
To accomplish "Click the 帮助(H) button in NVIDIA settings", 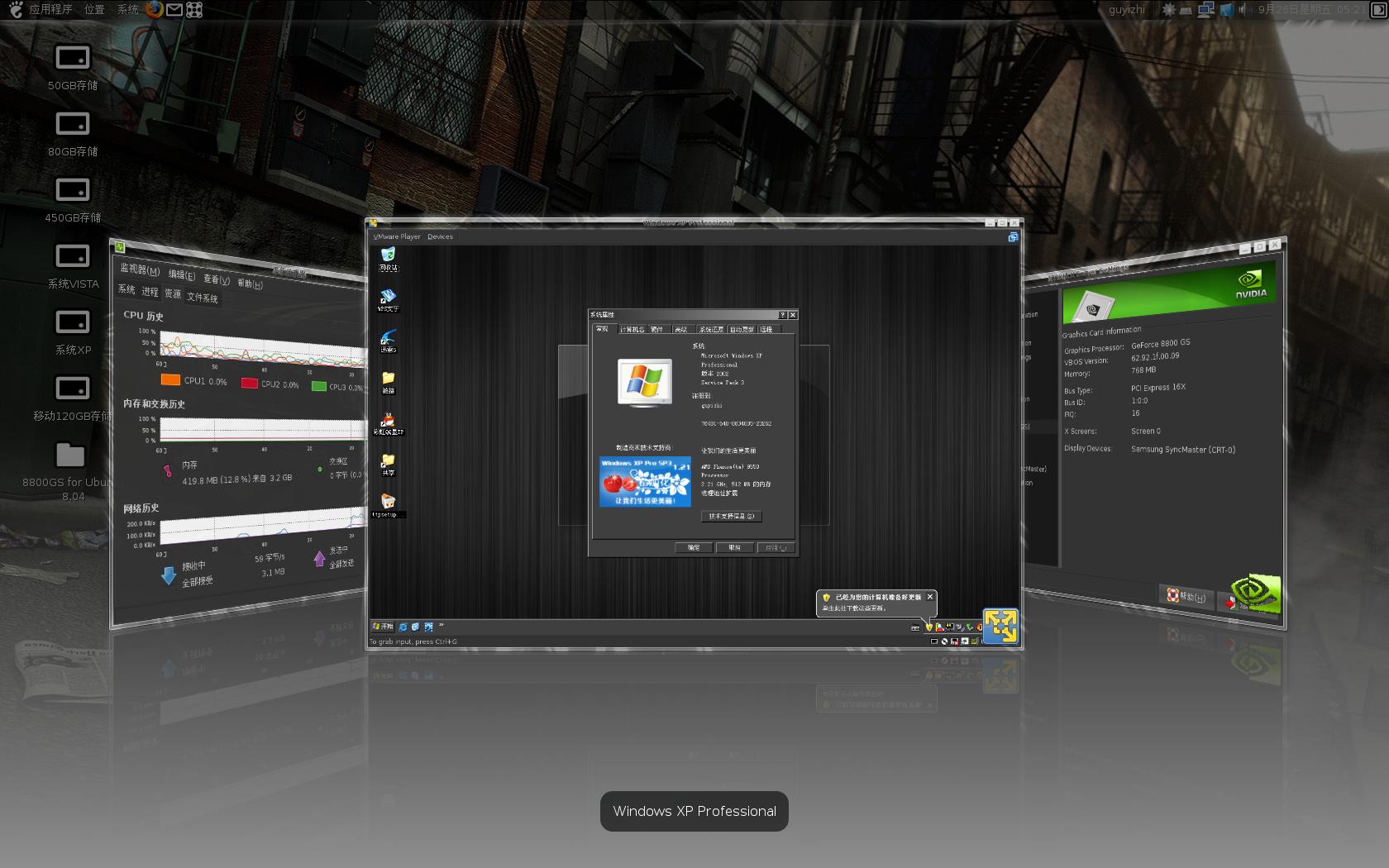I will (1186, 596).
